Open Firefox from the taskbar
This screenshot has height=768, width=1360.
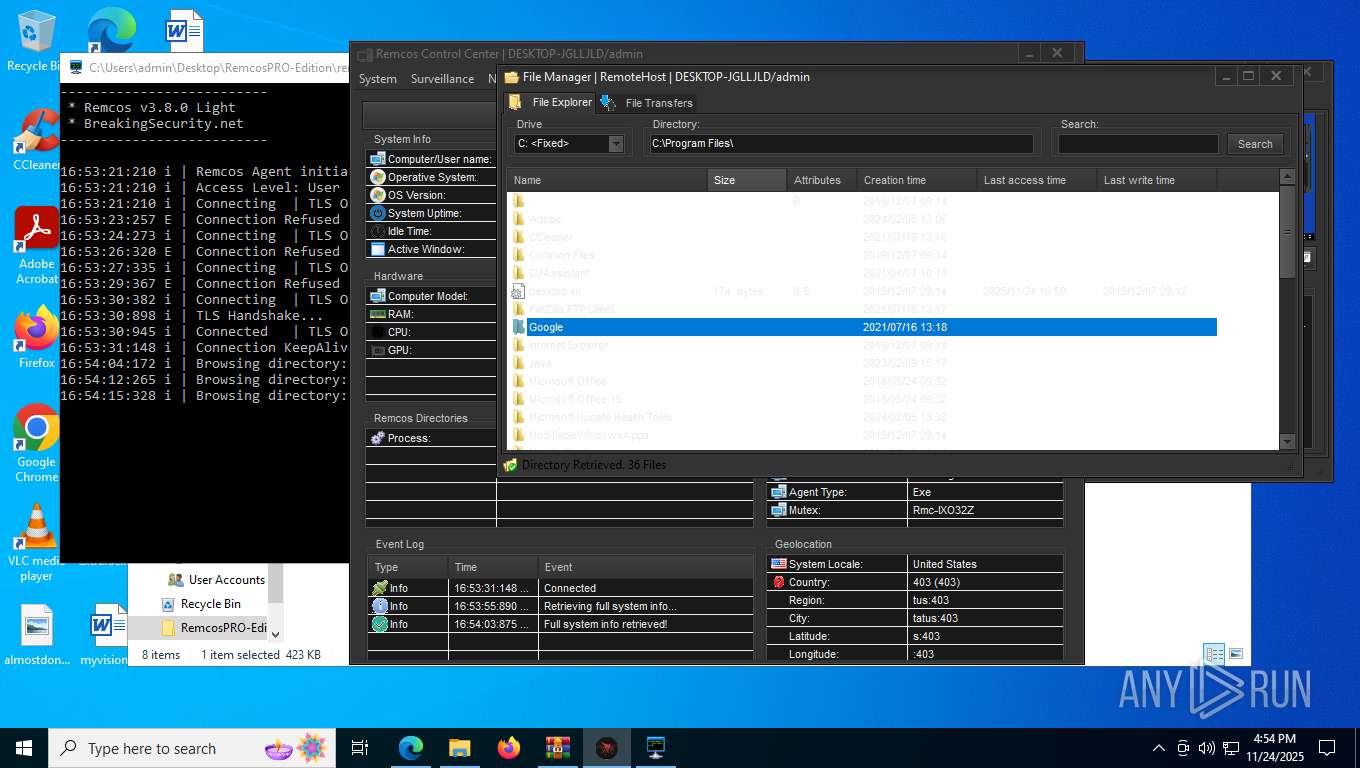point(509,748)
